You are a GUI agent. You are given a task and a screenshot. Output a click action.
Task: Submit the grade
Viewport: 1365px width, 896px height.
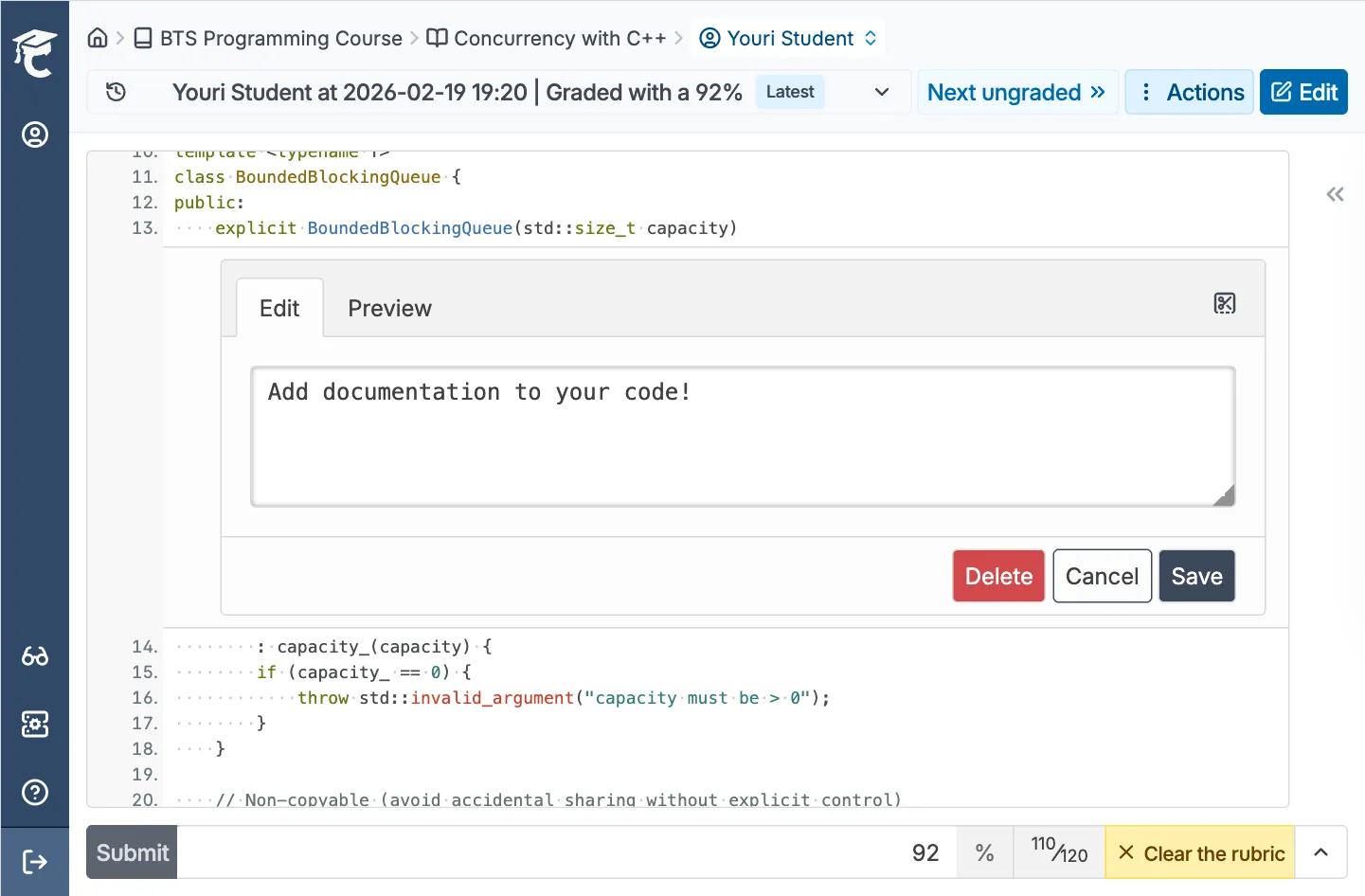click(132, 852)
